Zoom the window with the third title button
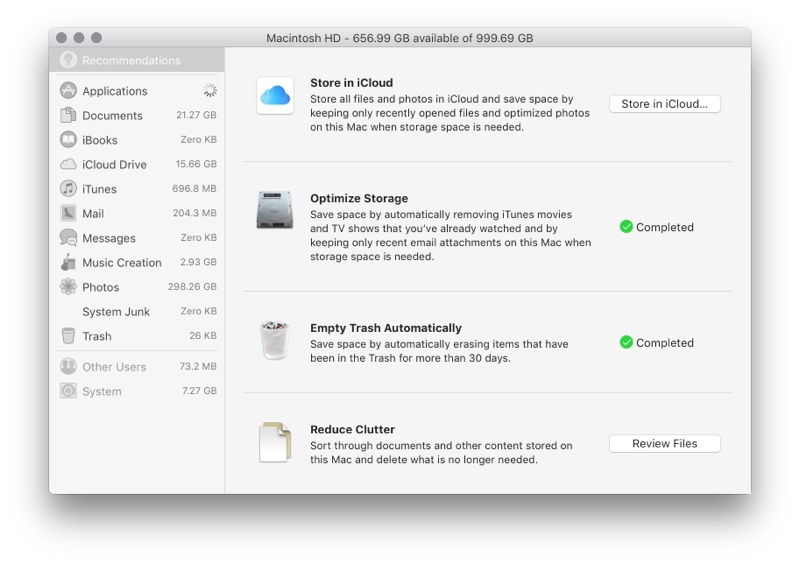Viewport: 800px width, 564px height. pyautogui.click(x=96, y=38)
